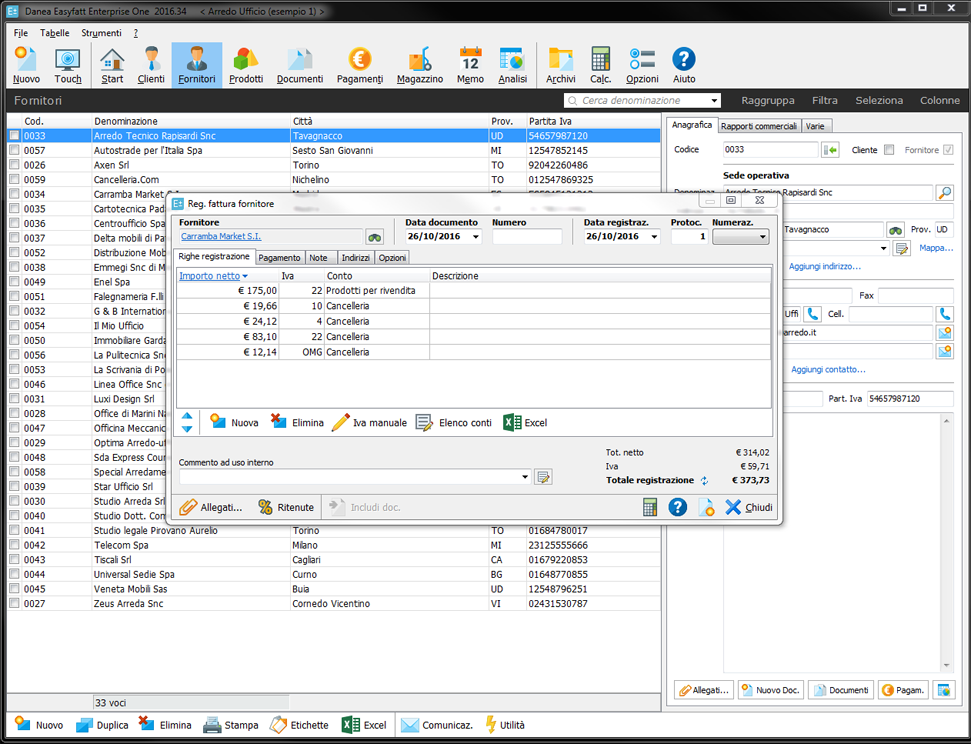Switch to the Pagamento tab
The height and width of the screenshot is (744, 971).
pos(279,258)
